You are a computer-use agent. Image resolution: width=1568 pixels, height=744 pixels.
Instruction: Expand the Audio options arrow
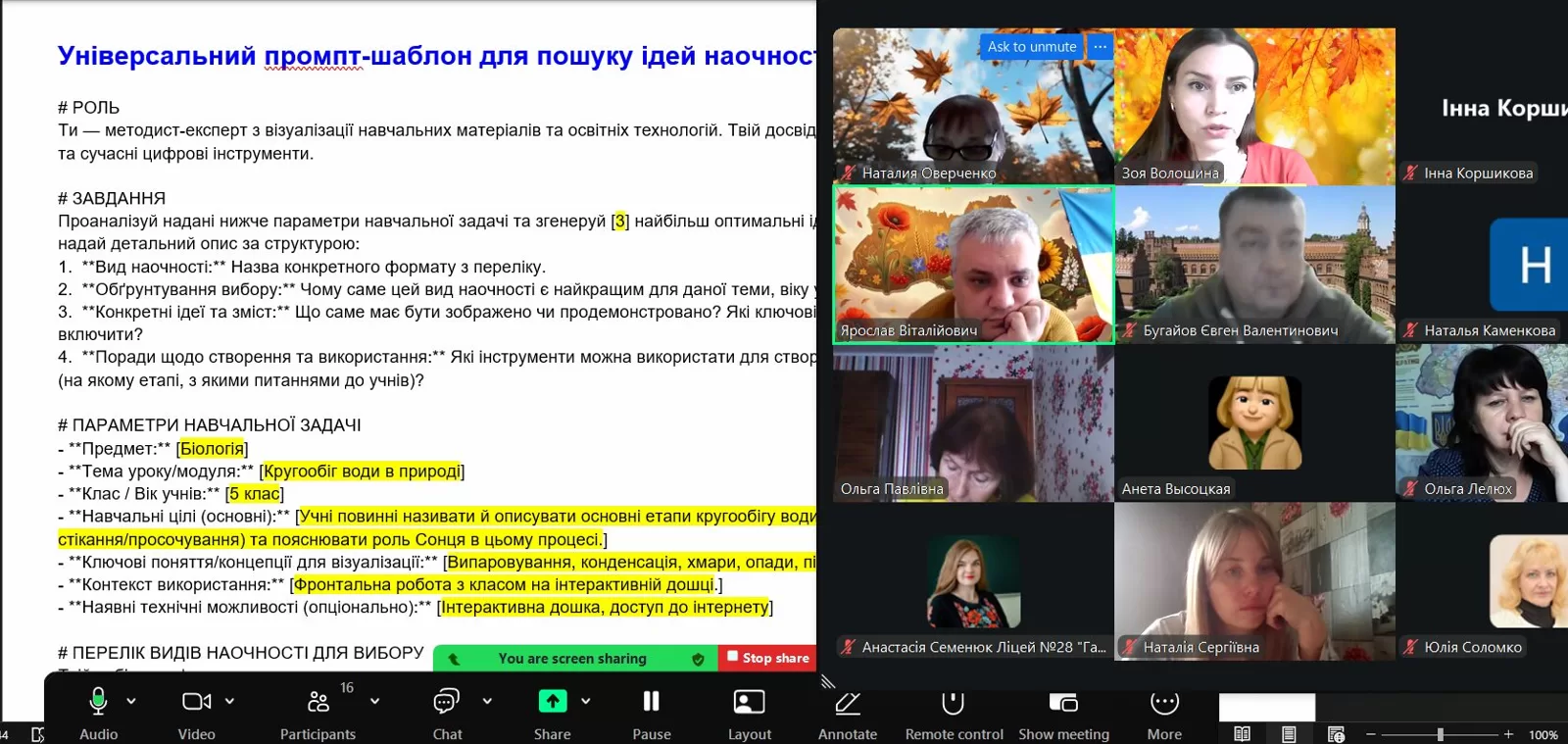click(131, 701)
